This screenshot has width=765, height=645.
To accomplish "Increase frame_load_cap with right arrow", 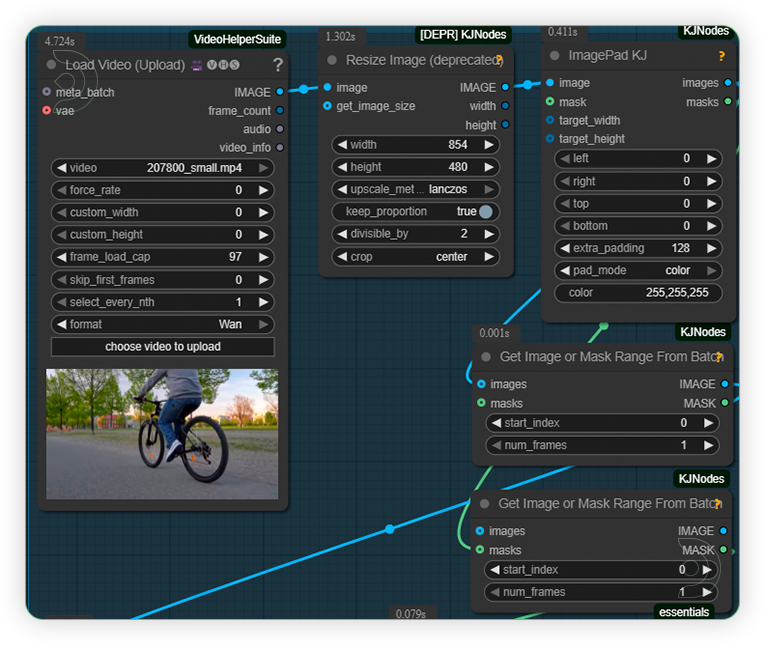I will [x=263, y=257].
